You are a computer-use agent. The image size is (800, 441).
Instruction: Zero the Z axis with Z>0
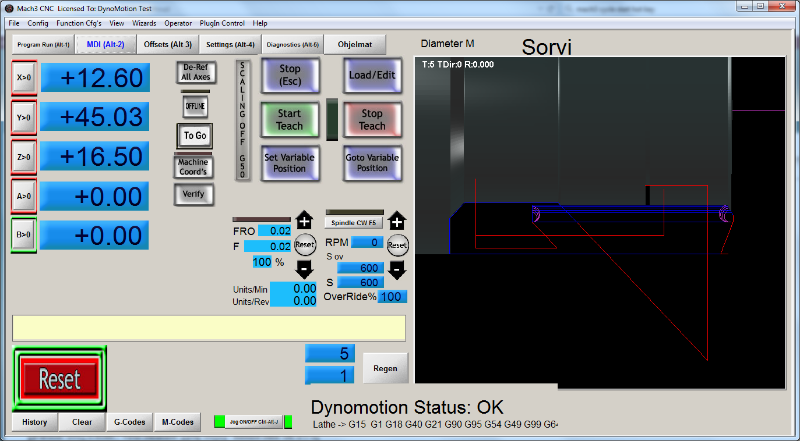[24, 157]
